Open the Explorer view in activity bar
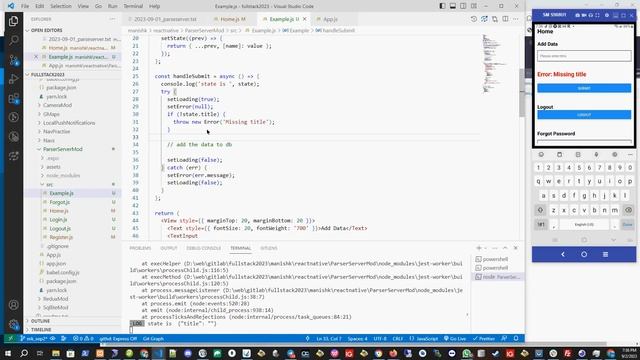Image resolution: width=640 pixels, height=360 pixels. point(13,21)
